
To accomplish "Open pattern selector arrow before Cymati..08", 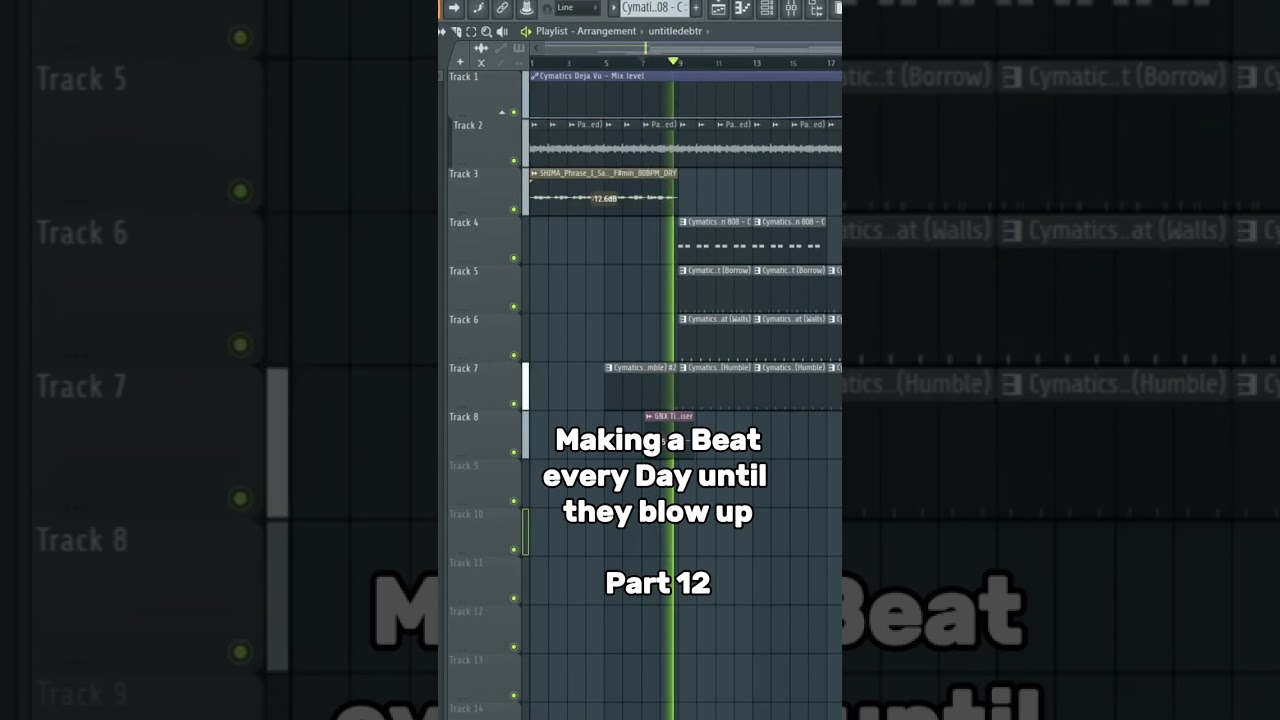I will pos(613,8).
